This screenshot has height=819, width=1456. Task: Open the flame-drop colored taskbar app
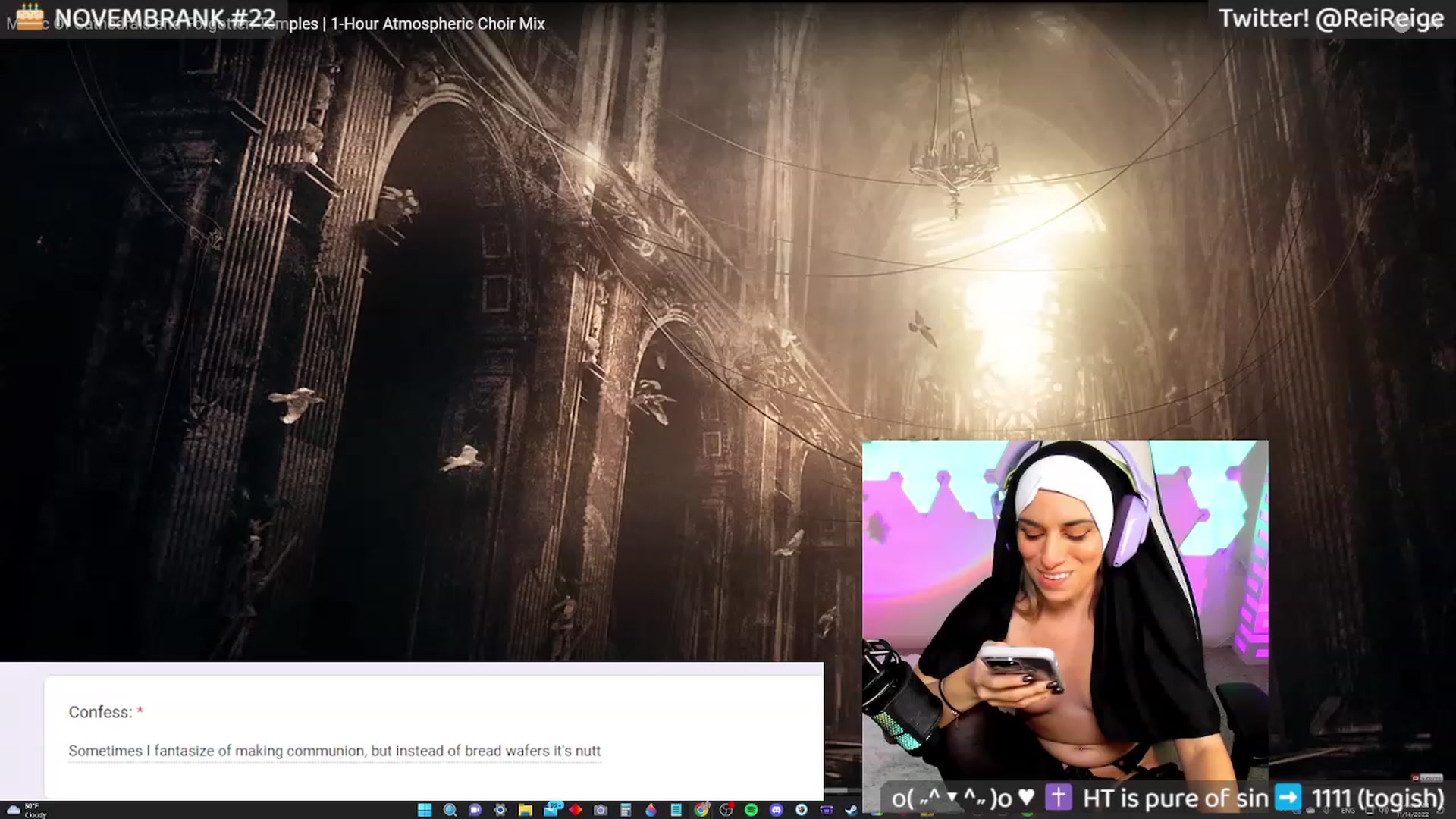[x=651, y=810]
